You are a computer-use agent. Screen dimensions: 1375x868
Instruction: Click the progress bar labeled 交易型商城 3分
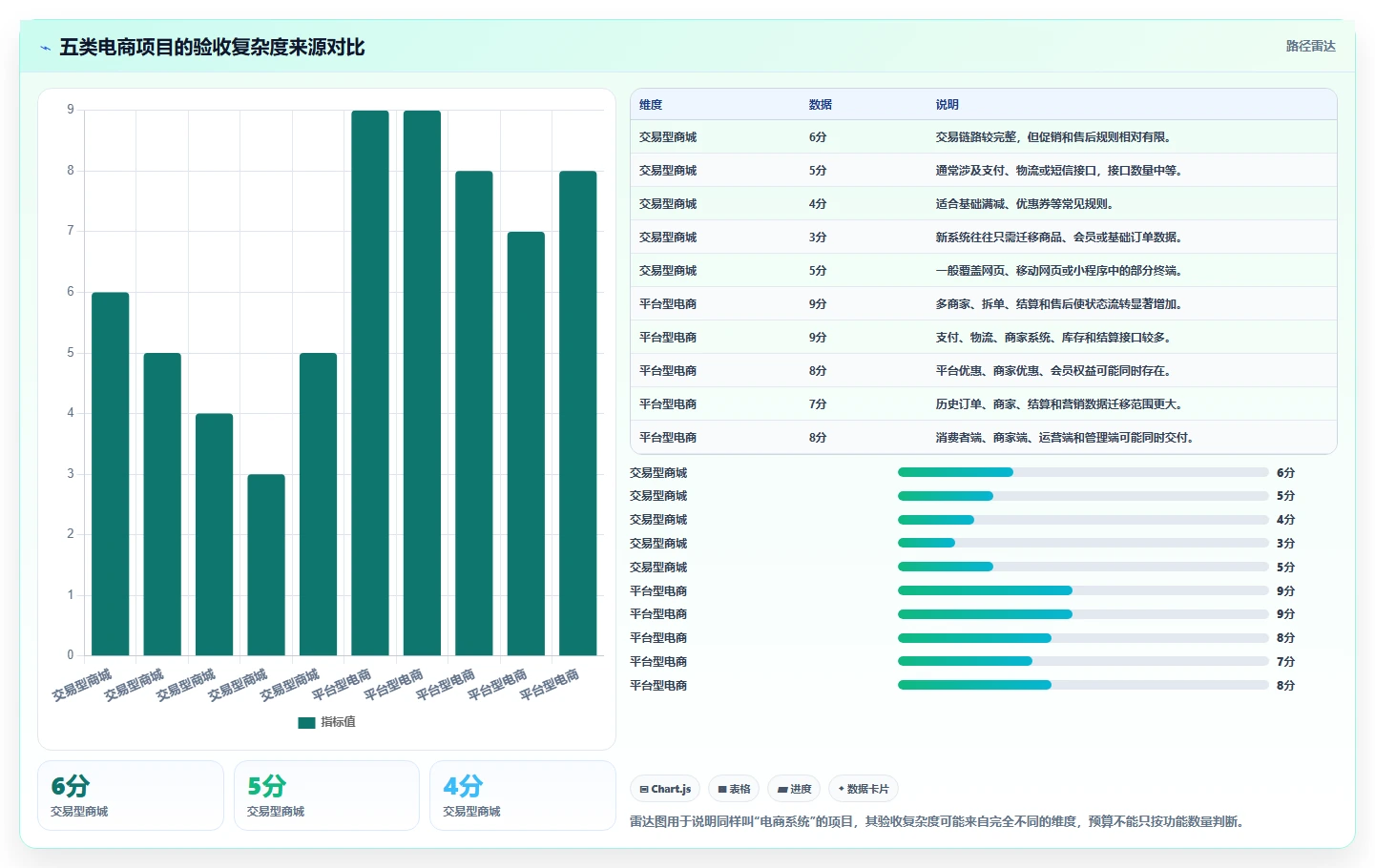click(1083, 544)
